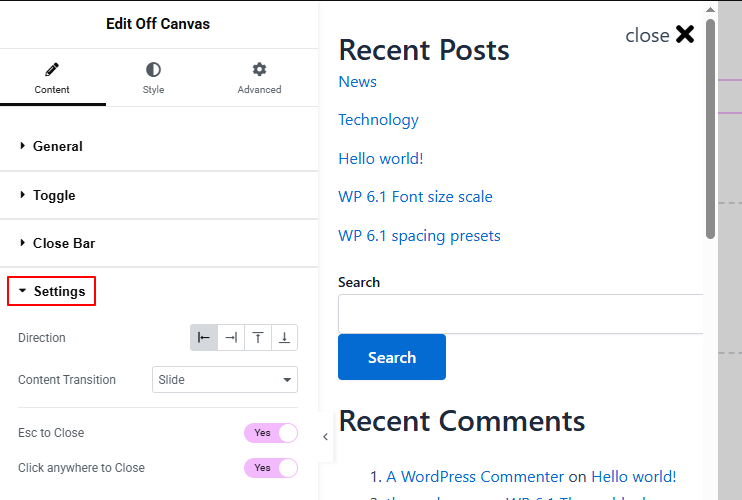742x500 pixels.
Task: Open the Content Transition dropdown
Action: pos(225,380)
